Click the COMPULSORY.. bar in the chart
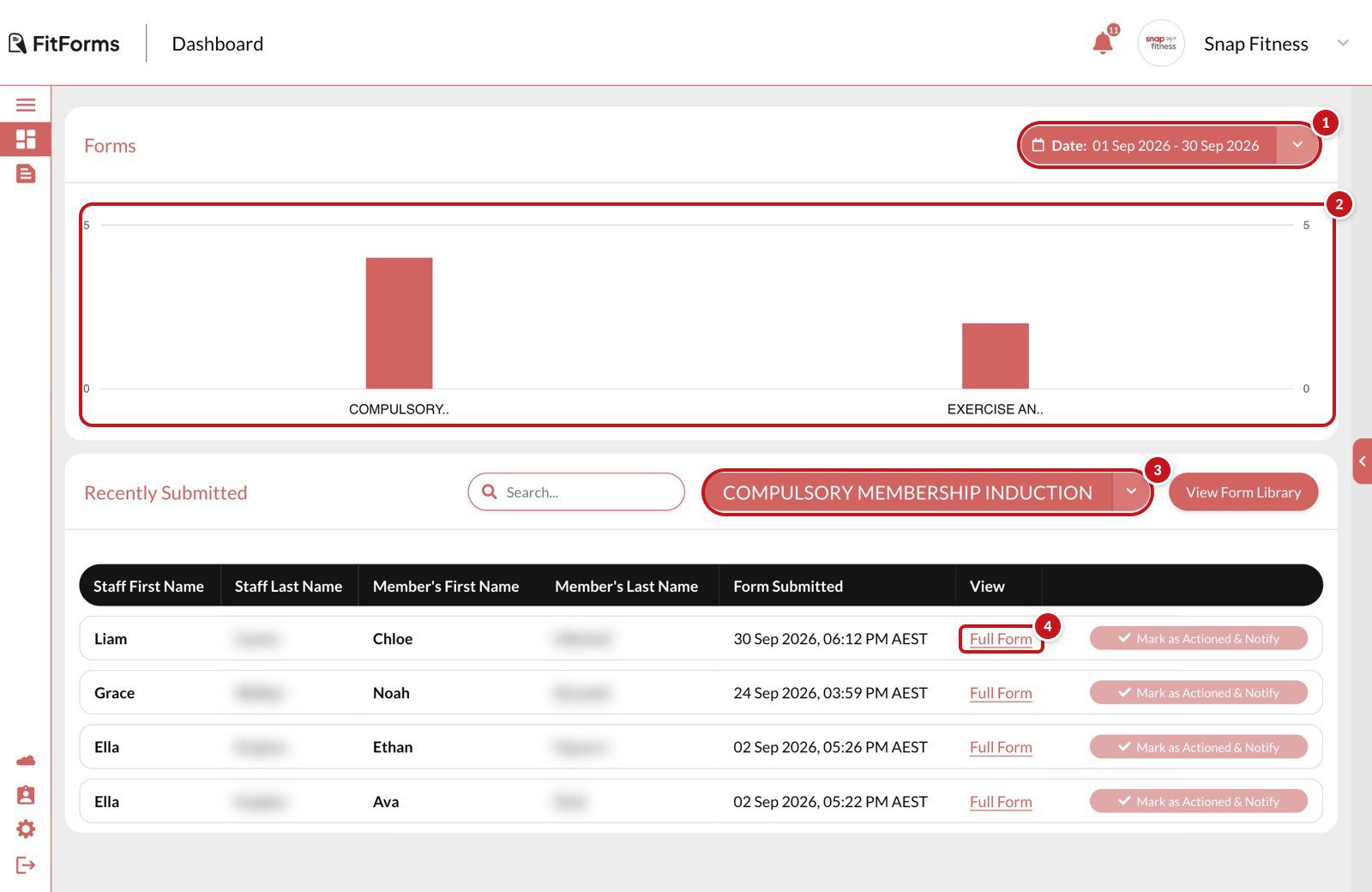Screen dimensions: 1372x892 [399, 323]
